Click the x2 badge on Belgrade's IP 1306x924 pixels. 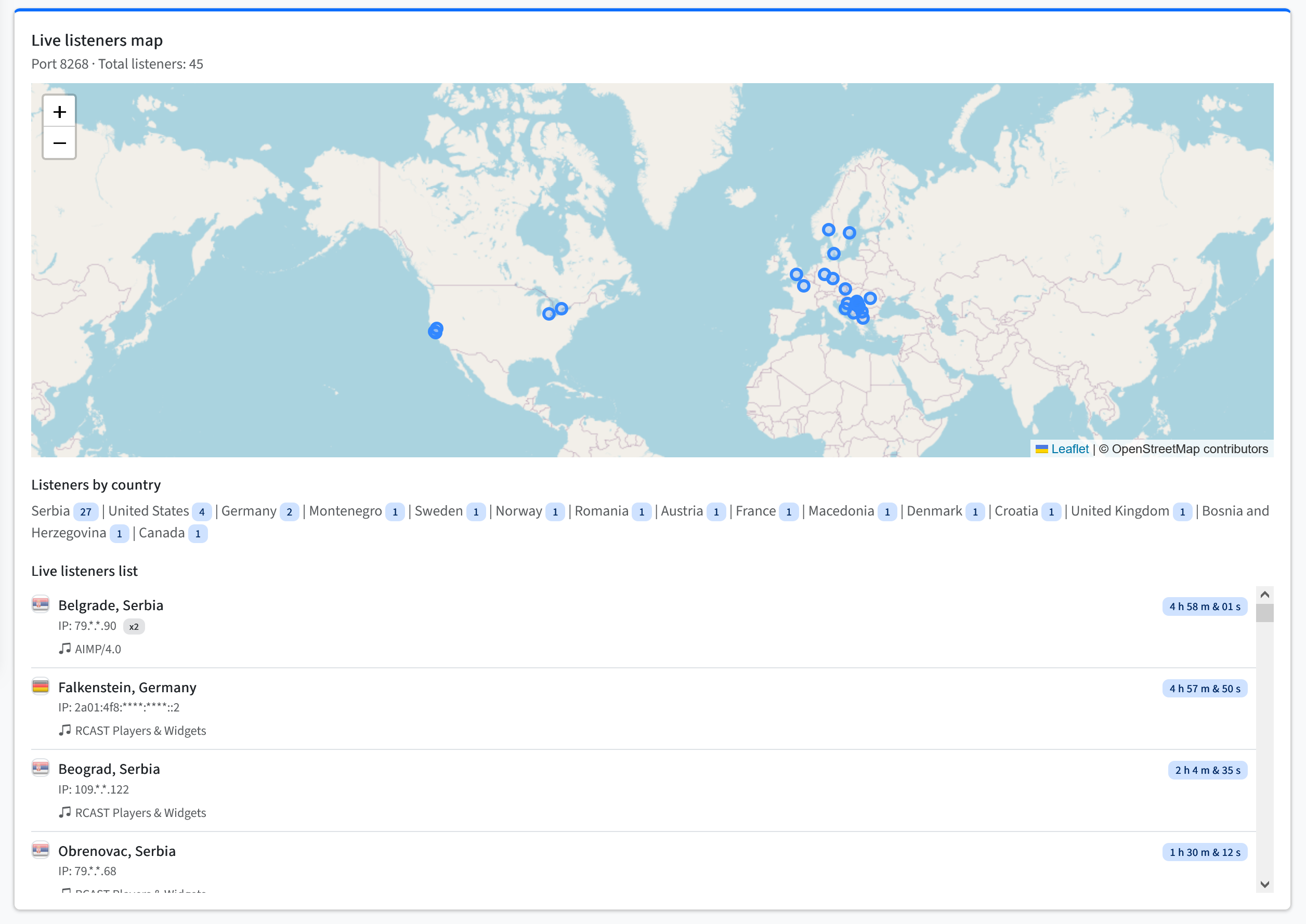point(134,626)
